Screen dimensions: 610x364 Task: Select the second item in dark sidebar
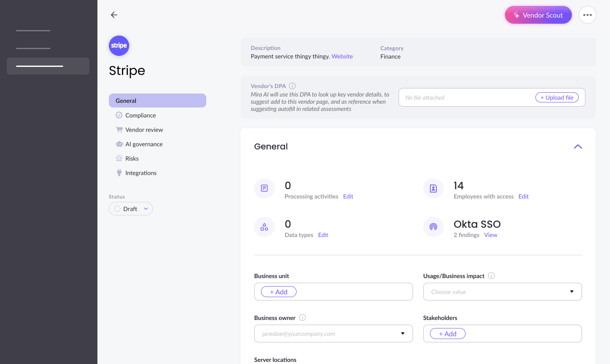point(33,48)
